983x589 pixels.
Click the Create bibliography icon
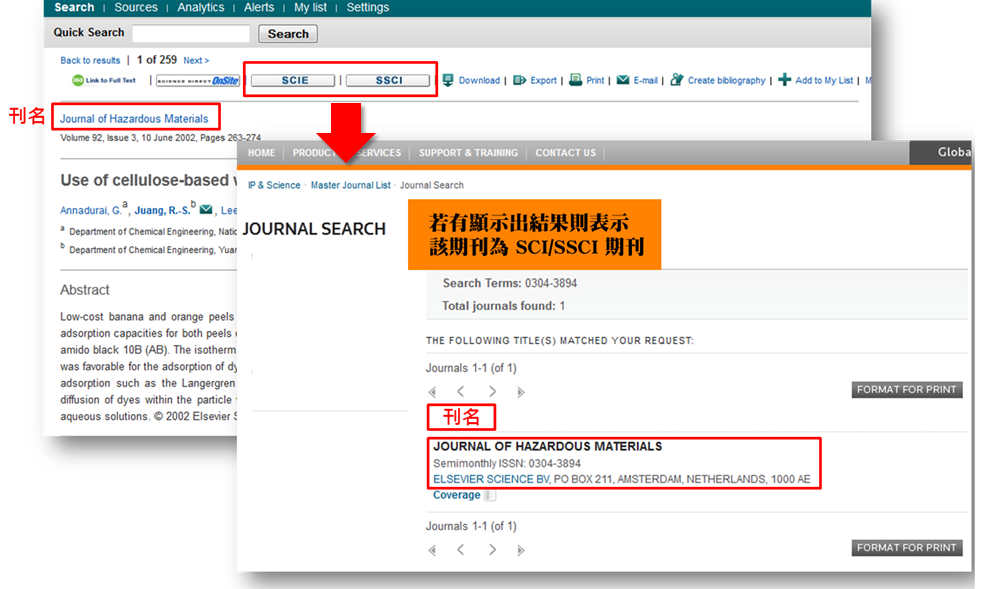coord(676,80)
